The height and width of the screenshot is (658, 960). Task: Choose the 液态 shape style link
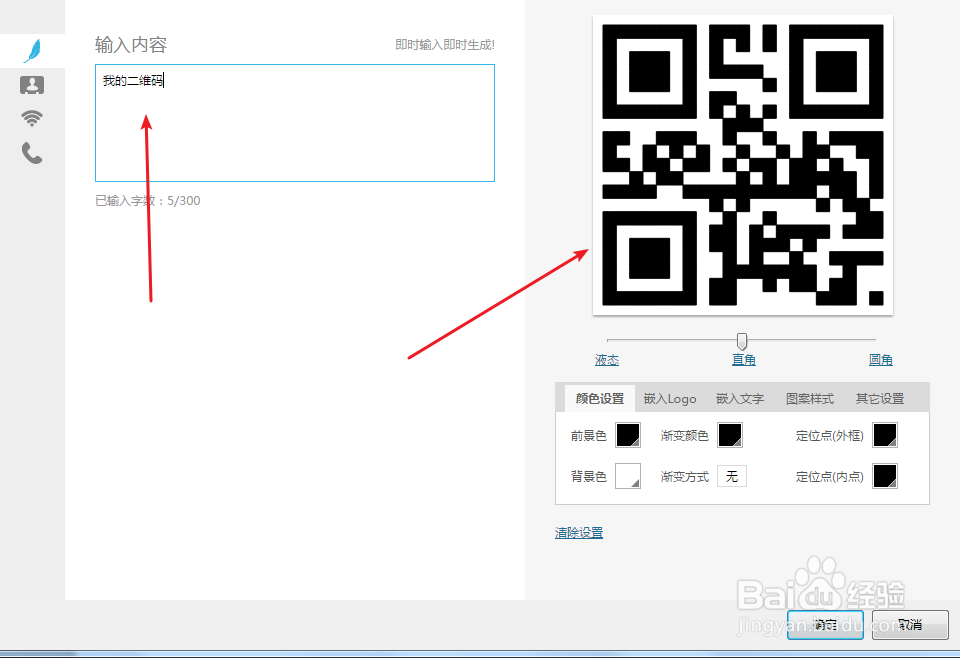607,360
